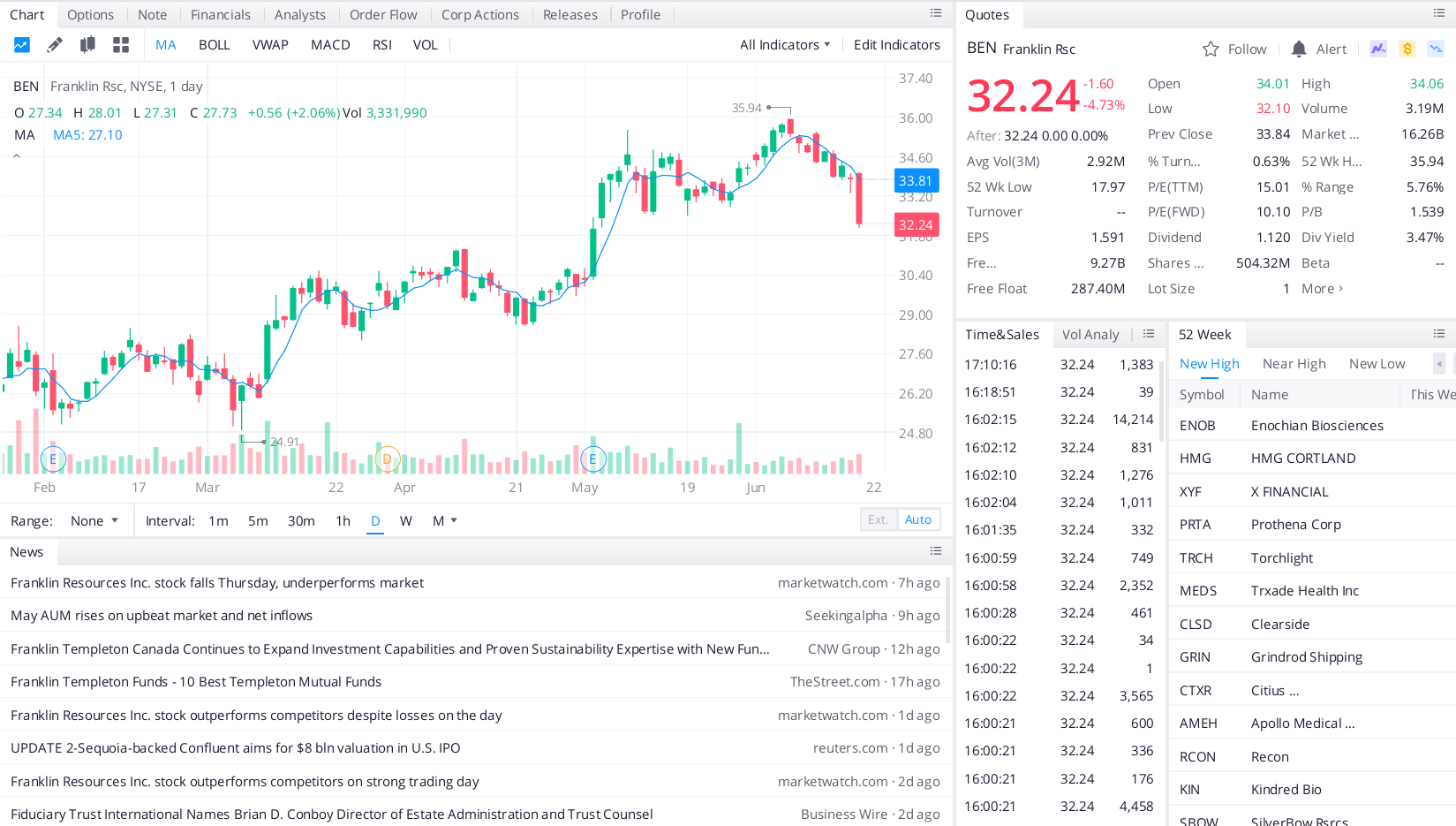Select the 1m interval
The width and height of the screenshot is (1456, 826).
(218, 521)
